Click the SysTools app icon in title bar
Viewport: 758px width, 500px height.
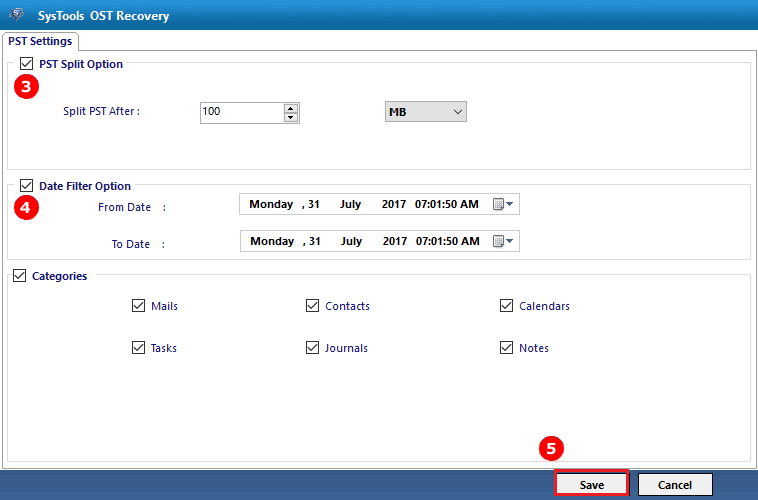coord(16,14)
